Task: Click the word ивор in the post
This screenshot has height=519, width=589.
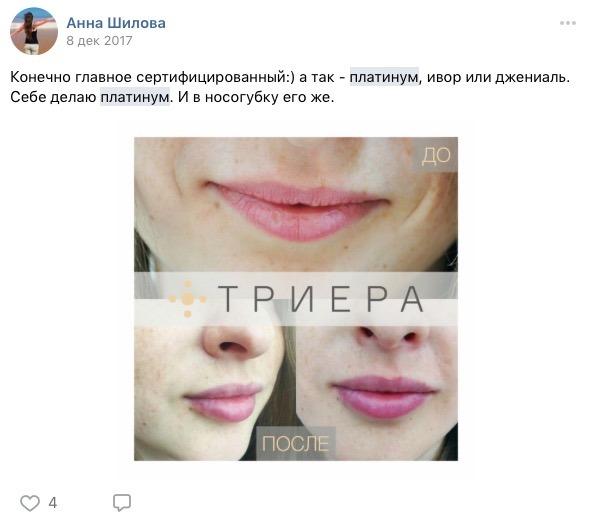Action: pyautogui.click(x=443, y=77)
